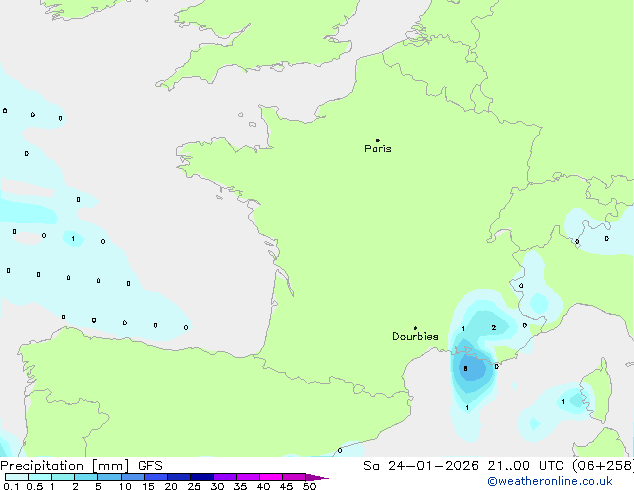The image size is (634, 490).
Task: Click the Paris city label
Action: coord(378,149)
